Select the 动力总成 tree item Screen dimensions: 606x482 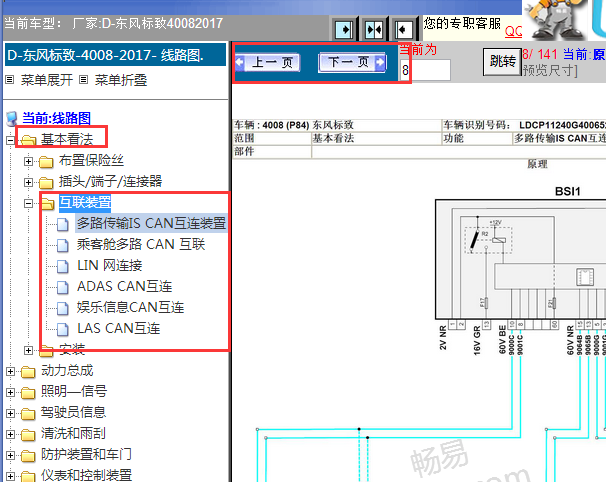(67, 370)
